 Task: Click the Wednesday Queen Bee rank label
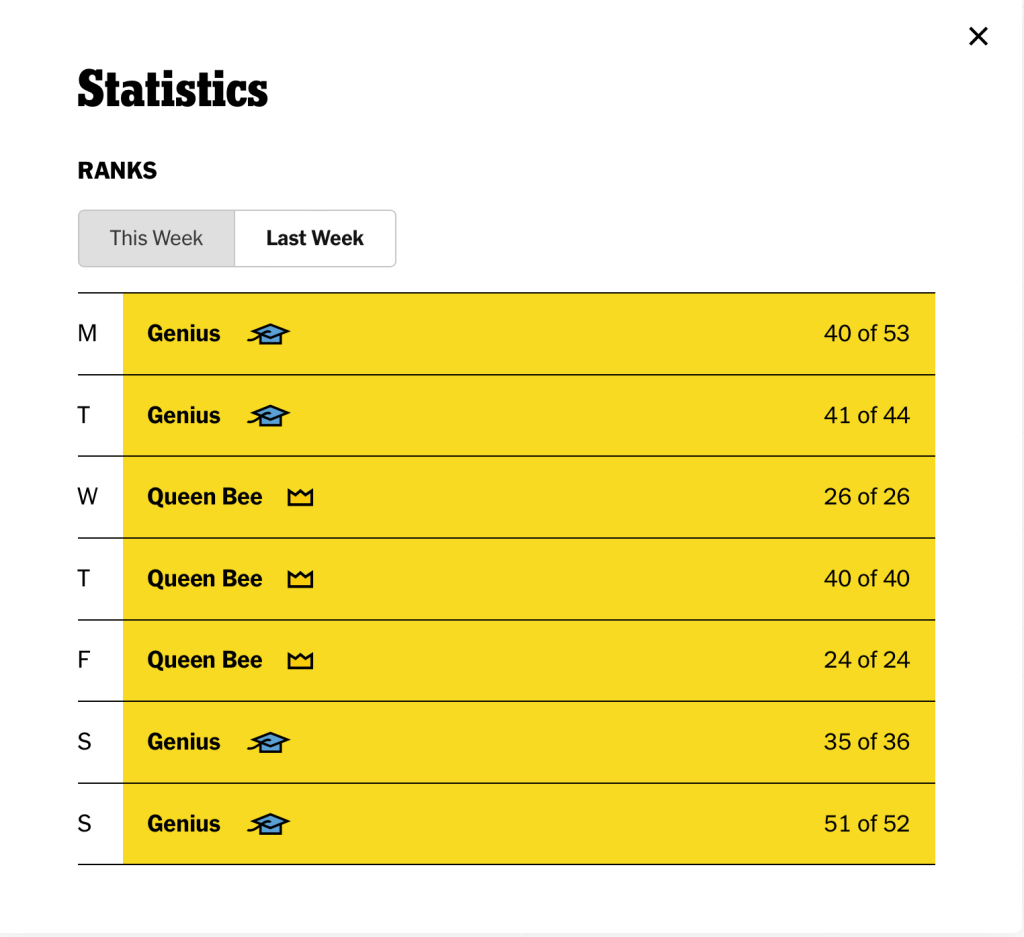click(x=205, y=497)
